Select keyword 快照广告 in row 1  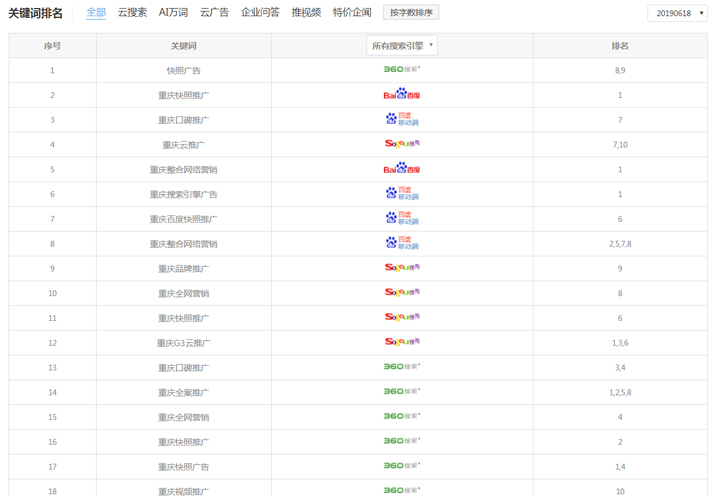point(183,70)
